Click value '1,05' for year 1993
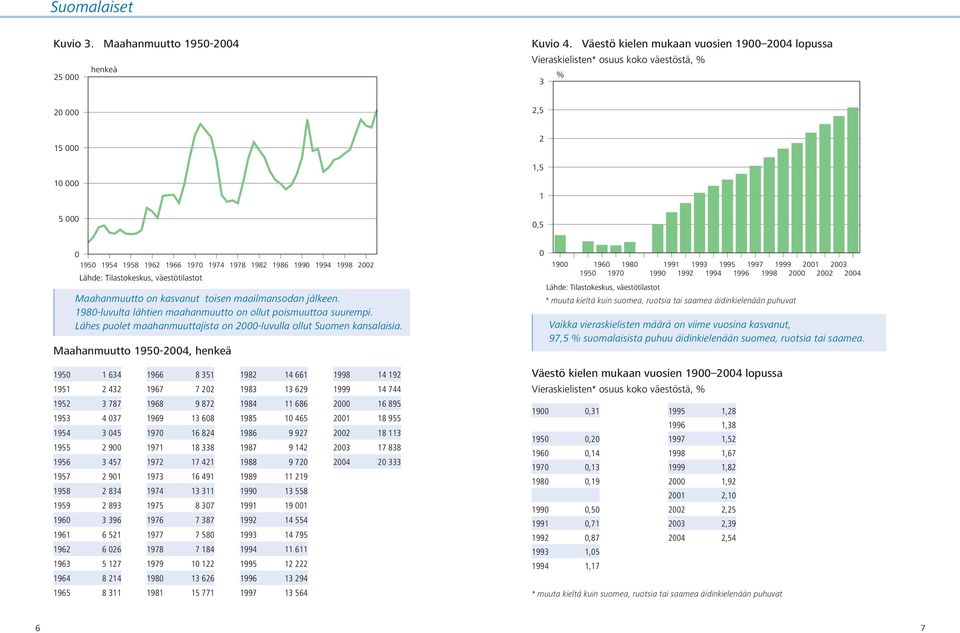Viewport: 960px width, 633px height. point(591,552)
